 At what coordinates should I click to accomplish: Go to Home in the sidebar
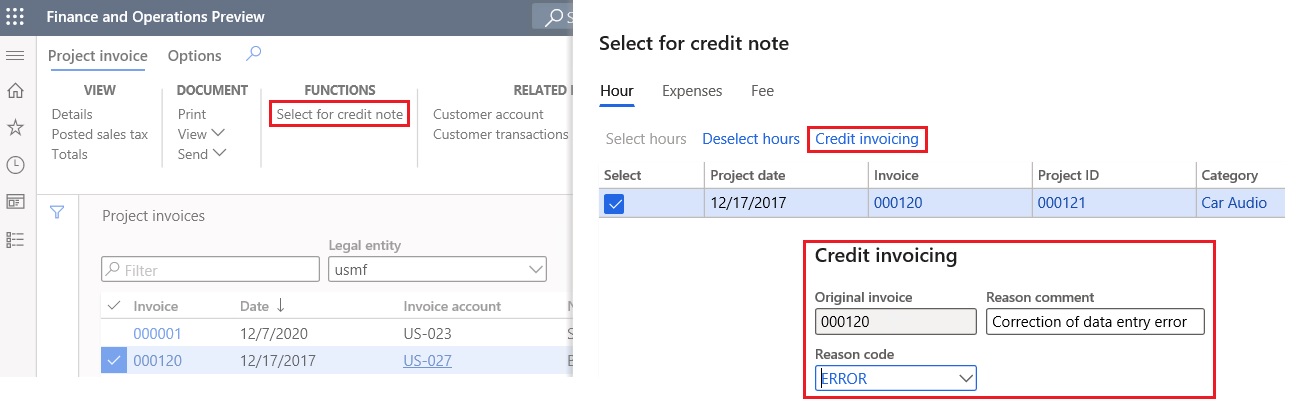[x=15, y=91]
